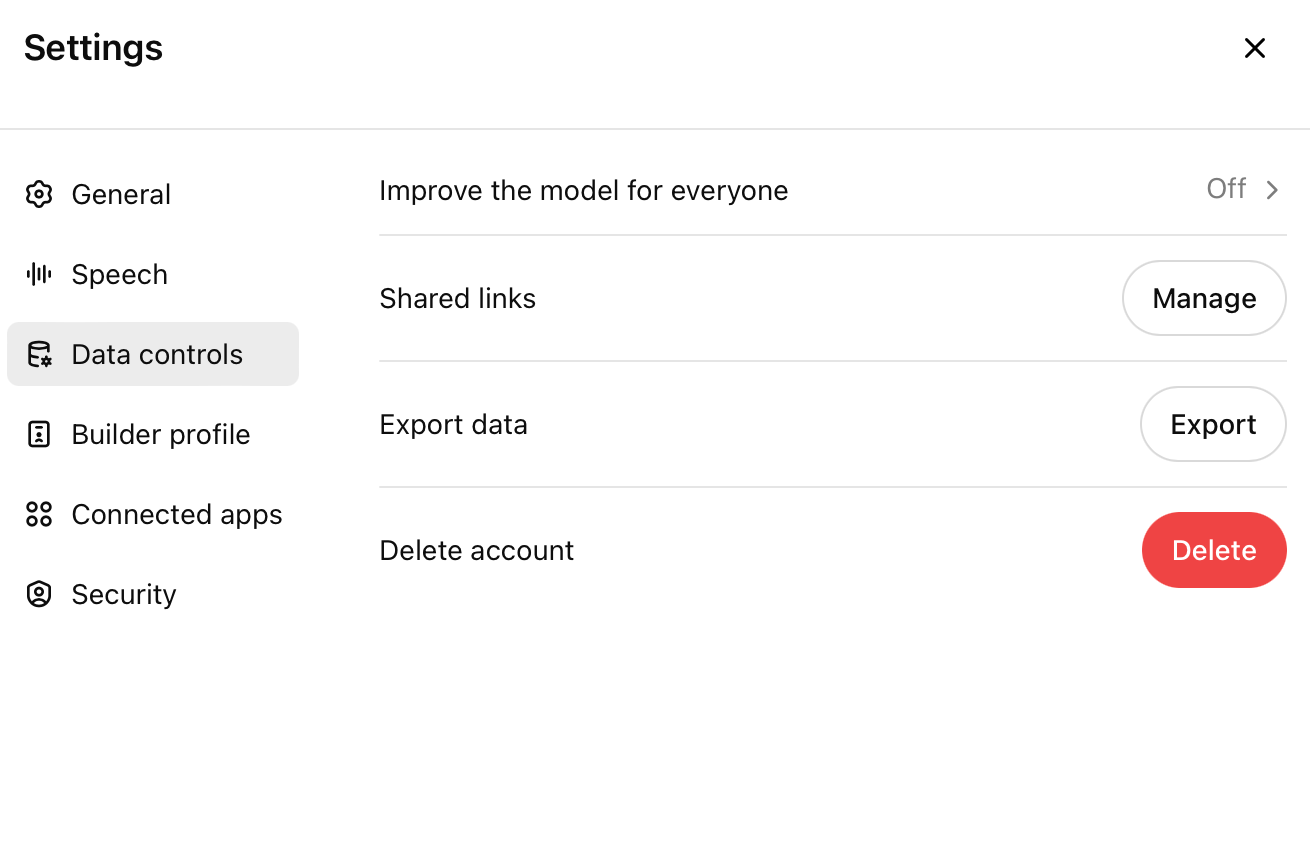Go to Connected apps settings
The width and height of the screenshot is (1310, 860).
(153, 514)
